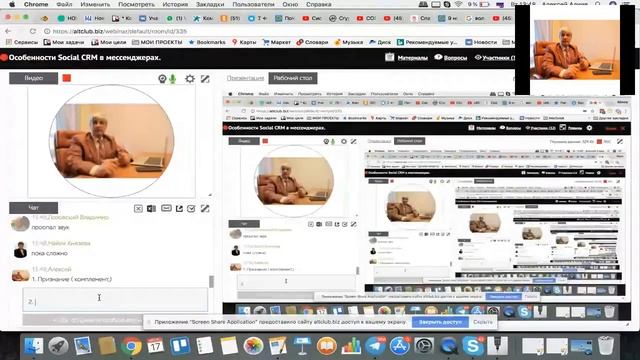Viewport: 640px width, 360px height.
Task: Open Numbers bar-chart icon in the Dock
Action: click(x=351, y=346)
